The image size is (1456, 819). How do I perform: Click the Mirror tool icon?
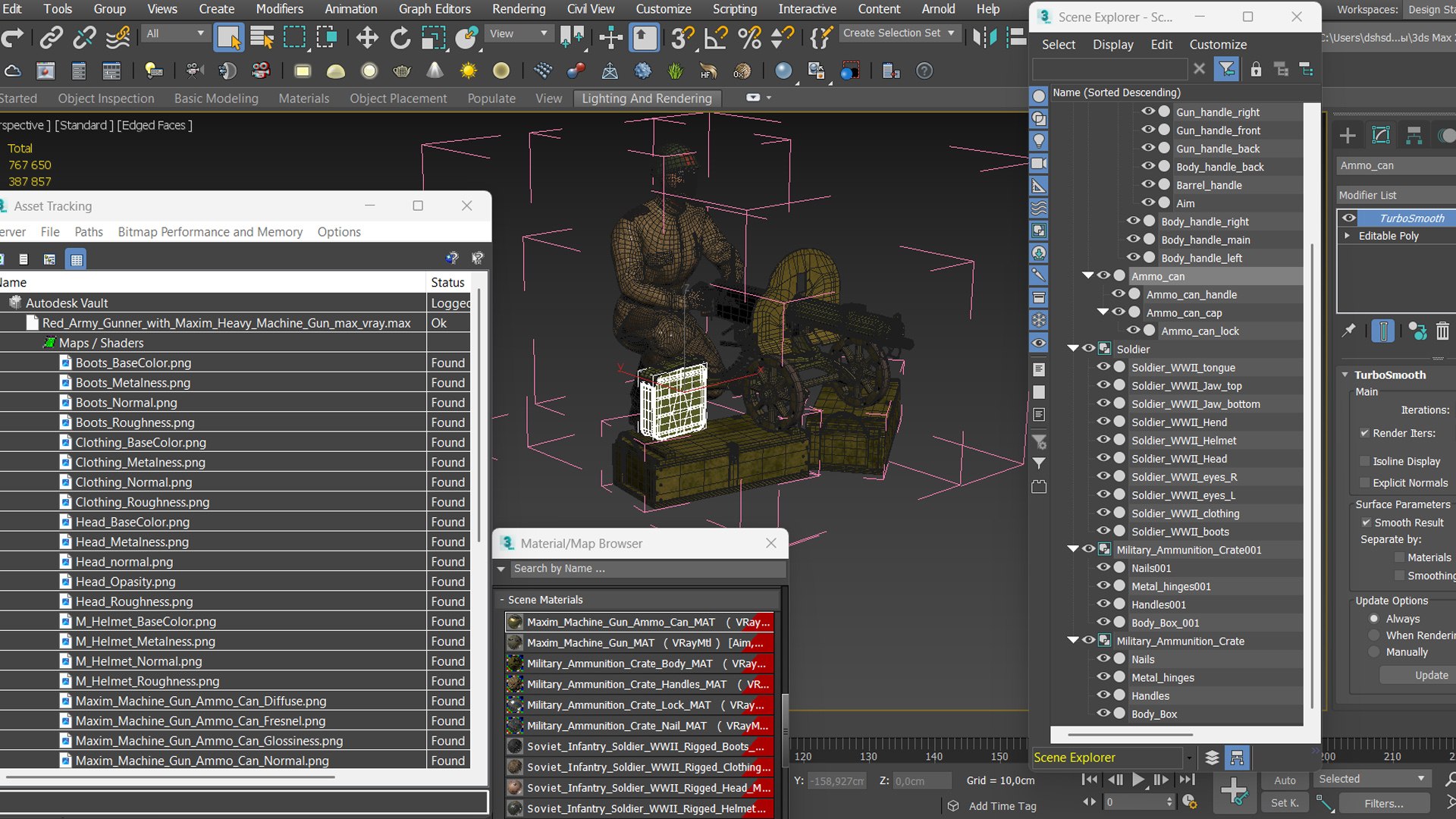(984, 36)
